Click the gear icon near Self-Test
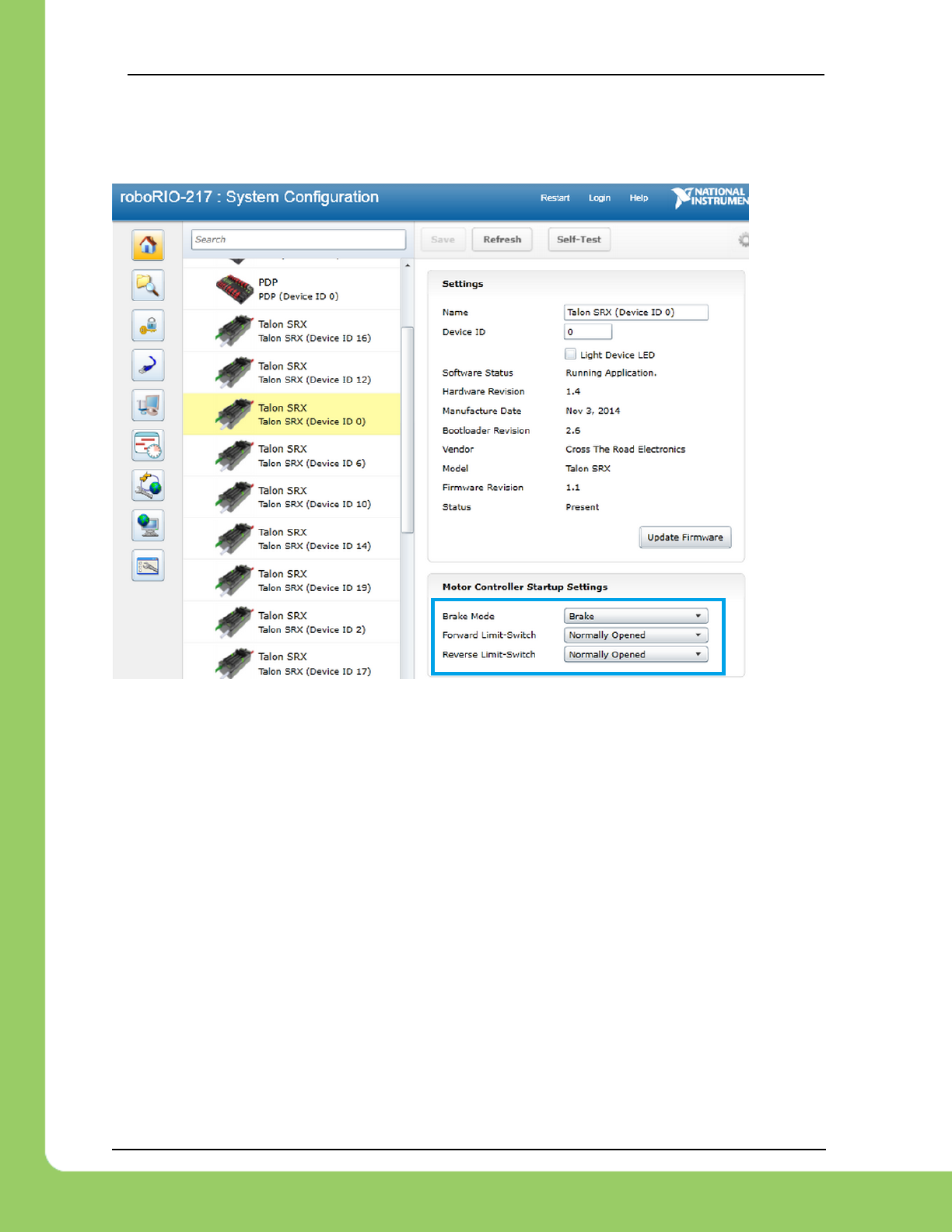This screenshot has height=1232, width=952. coord(744,240)
